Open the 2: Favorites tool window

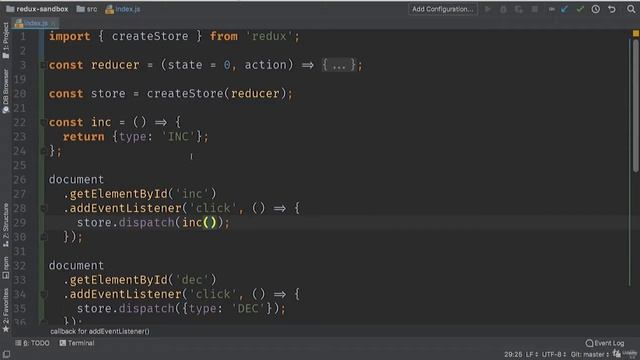pos(6,310)
